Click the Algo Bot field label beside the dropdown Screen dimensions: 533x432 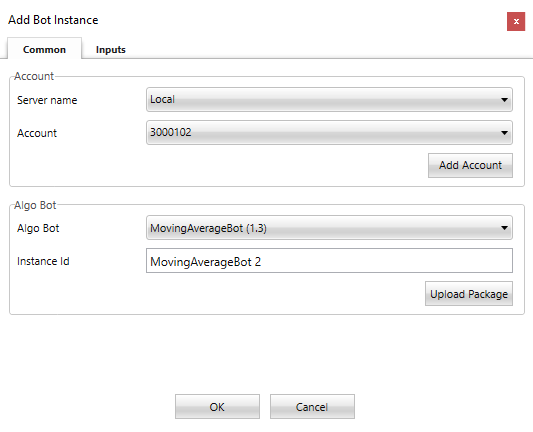click(x=38, y=228)
